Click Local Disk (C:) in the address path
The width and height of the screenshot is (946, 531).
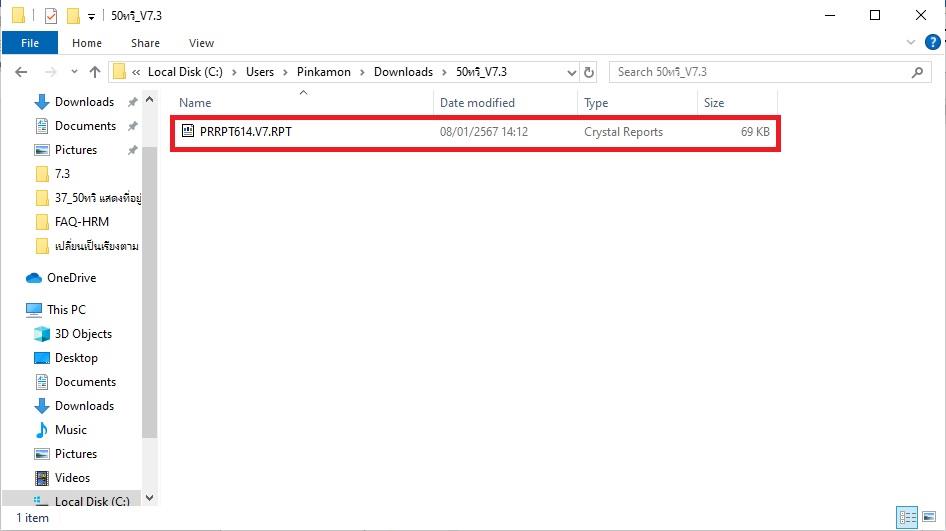[x=185, y=72]
